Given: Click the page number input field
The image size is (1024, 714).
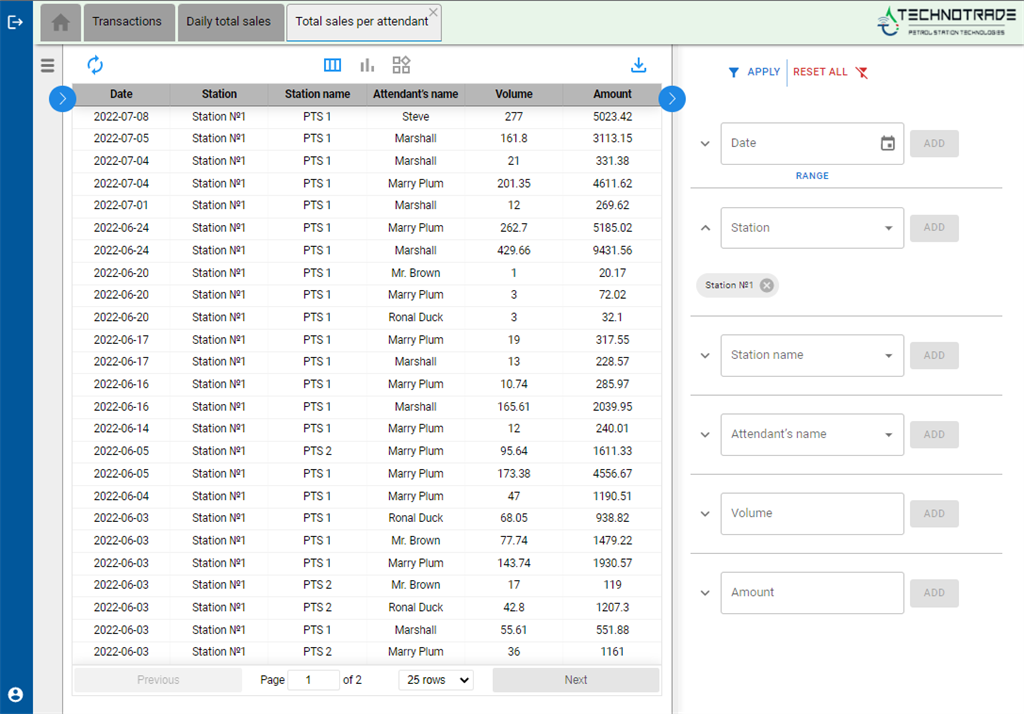Looking at the screenshot, I should pos(313,680).
